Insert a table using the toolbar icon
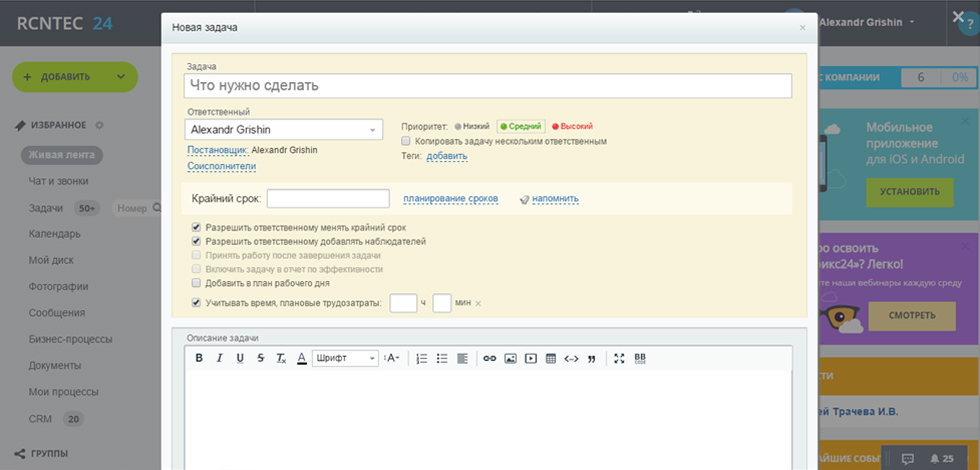The image size is (980, 470). [551, 358]
